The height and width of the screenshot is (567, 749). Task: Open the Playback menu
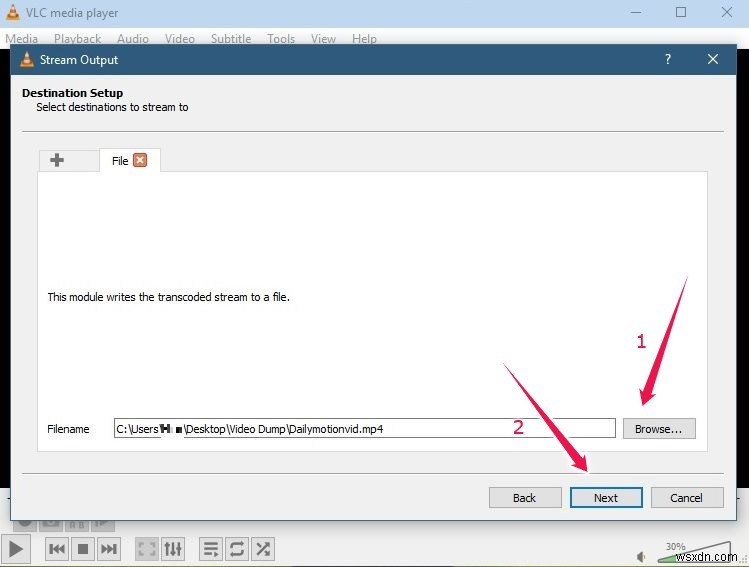(x=77, y=39)
